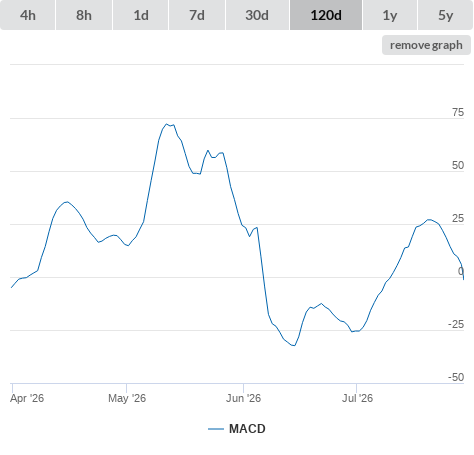Click the Jul '26 axis label
The width and height of the screenshot is (474, 455).
(x=357, y=398)
